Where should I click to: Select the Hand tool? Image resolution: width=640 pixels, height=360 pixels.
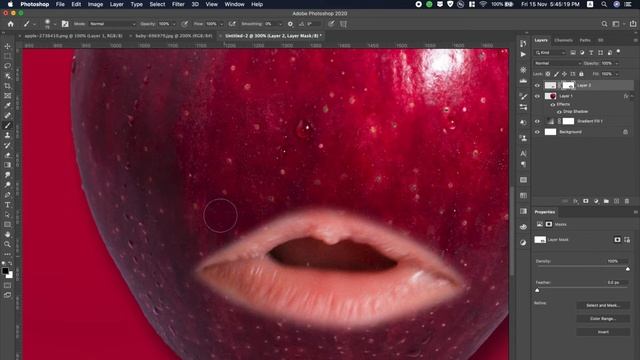click(7, 234)
